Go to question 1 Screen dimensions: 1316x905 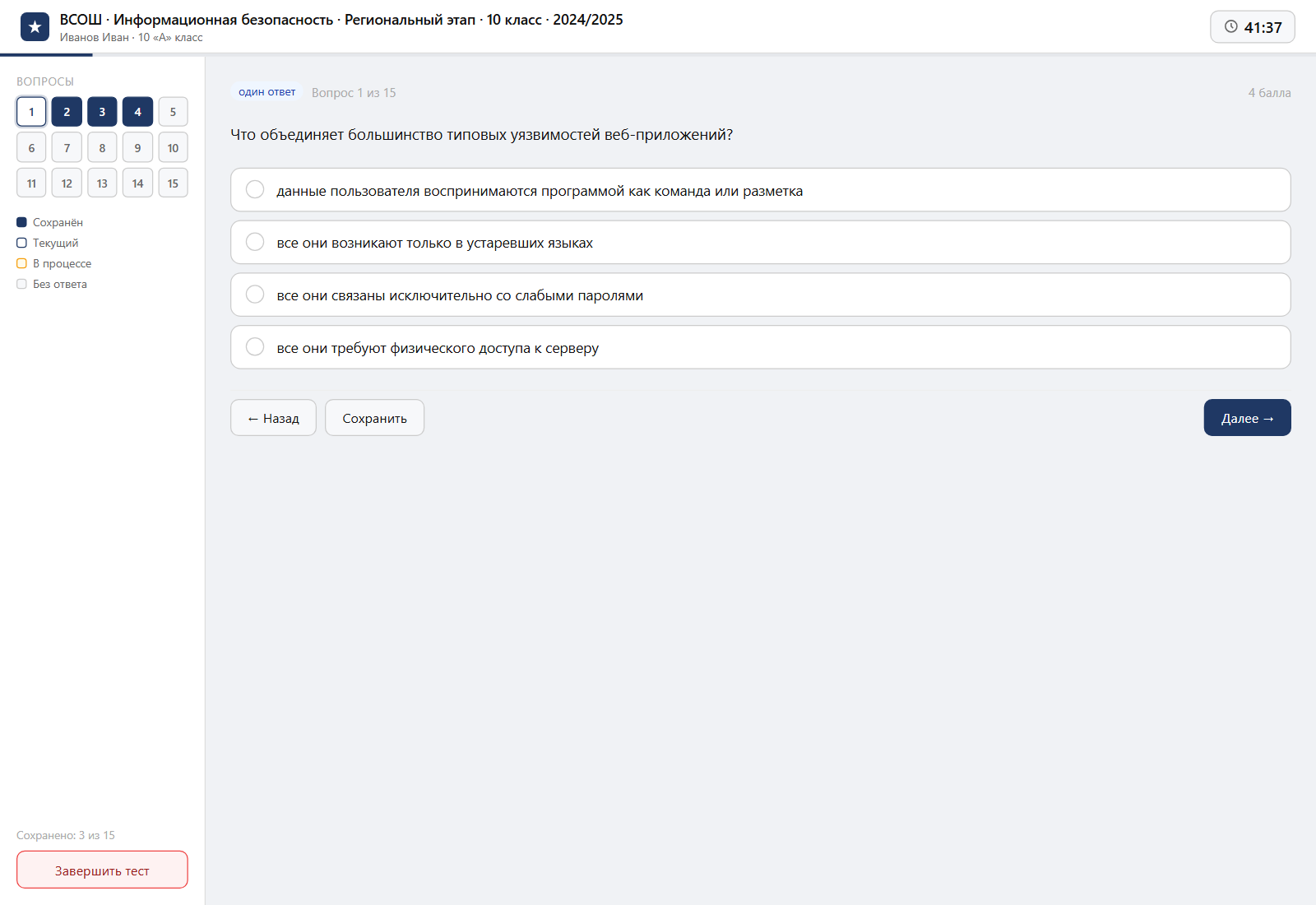pyautogui.click(x=31, y=112)
